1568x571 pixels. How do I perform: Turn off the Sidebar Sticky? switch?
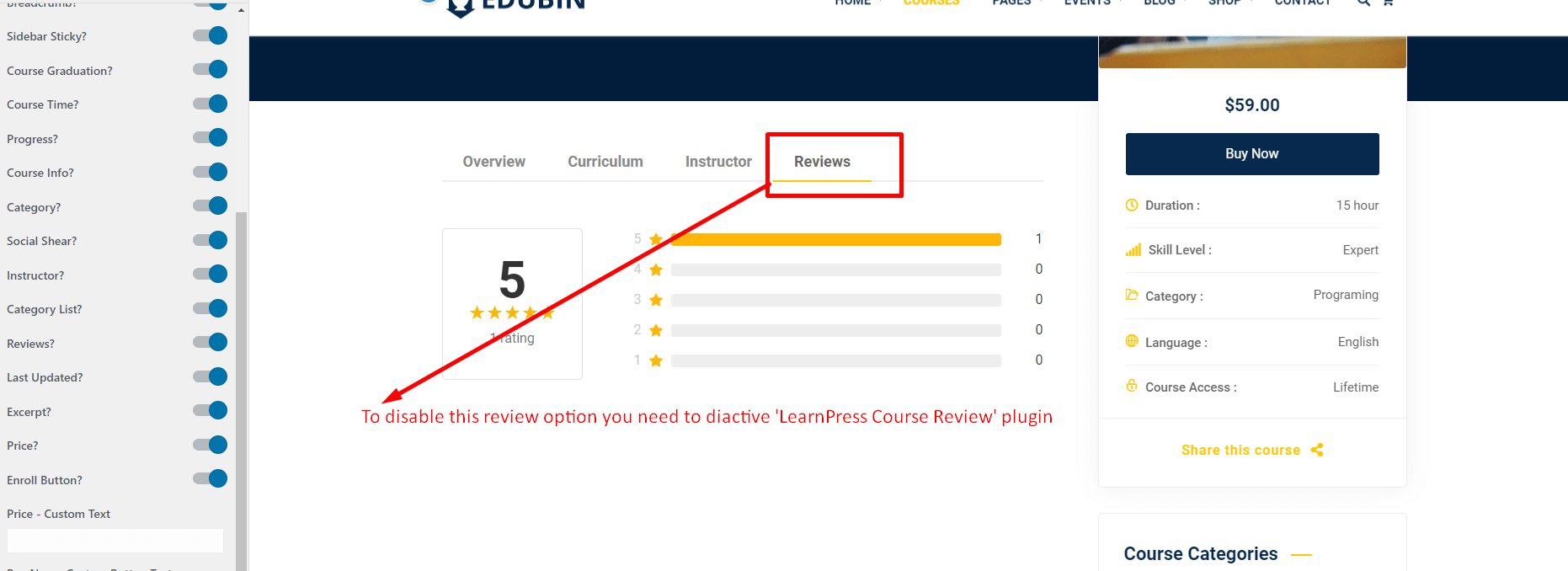[x=211, y=35]
